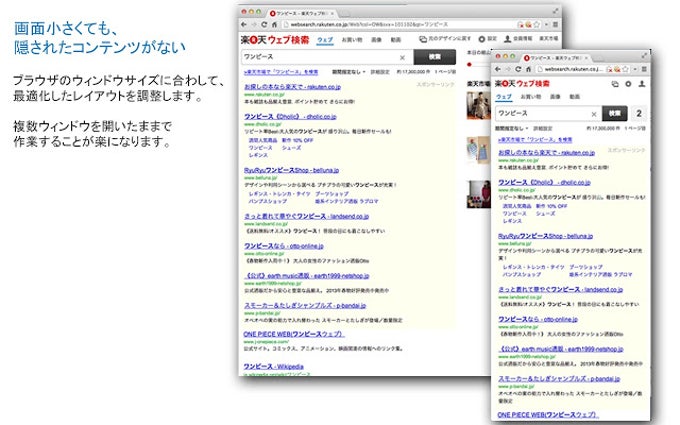Open 期間指定なし dropdown in small window
The height and width of the screenshot is (425, 680).
coord(512,129)
